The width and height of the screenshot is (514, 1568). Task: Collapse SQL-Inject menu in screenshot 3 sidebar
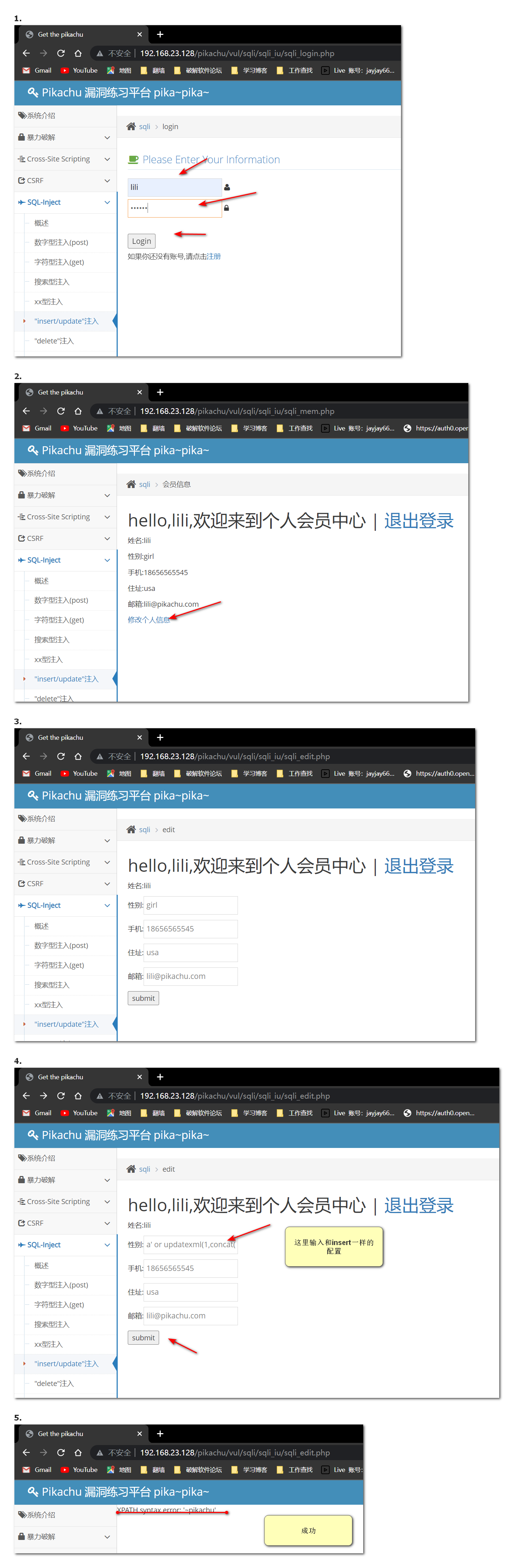pyautogui.click(x=64, y=906)
